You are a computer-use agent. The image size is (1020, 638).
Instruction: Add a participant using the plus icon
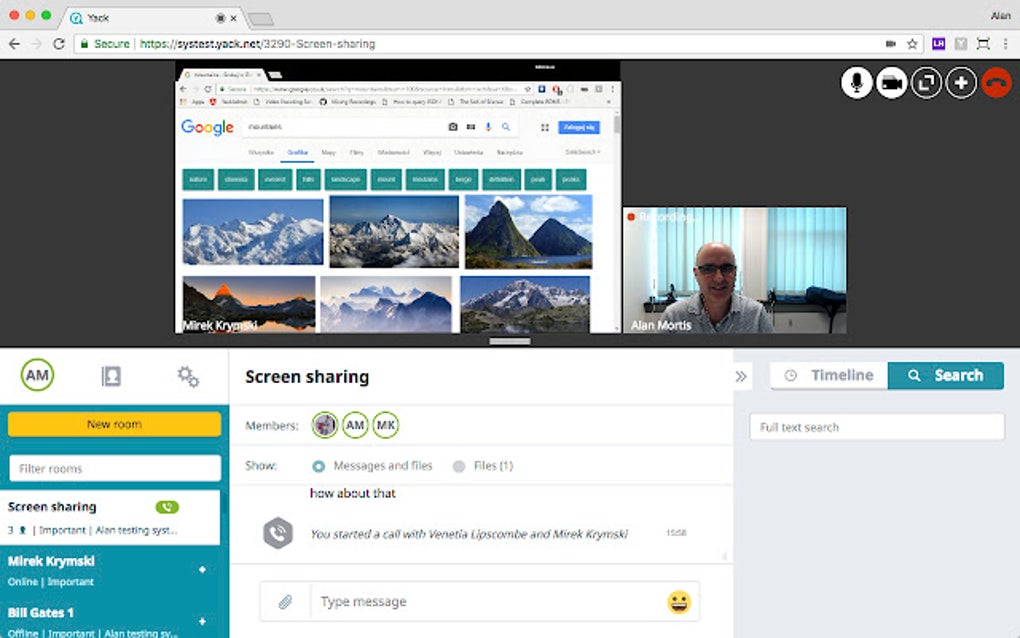click(x=960, y=82)
